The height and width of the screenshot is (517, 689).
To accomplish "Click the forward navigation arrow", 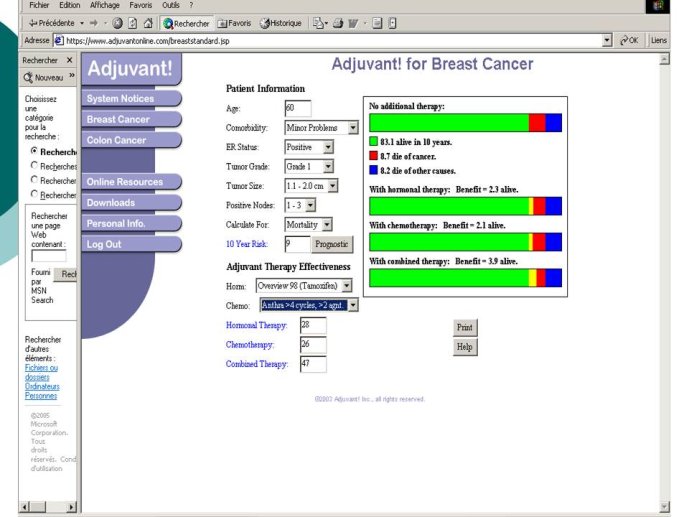I will [x=94, y=23].
